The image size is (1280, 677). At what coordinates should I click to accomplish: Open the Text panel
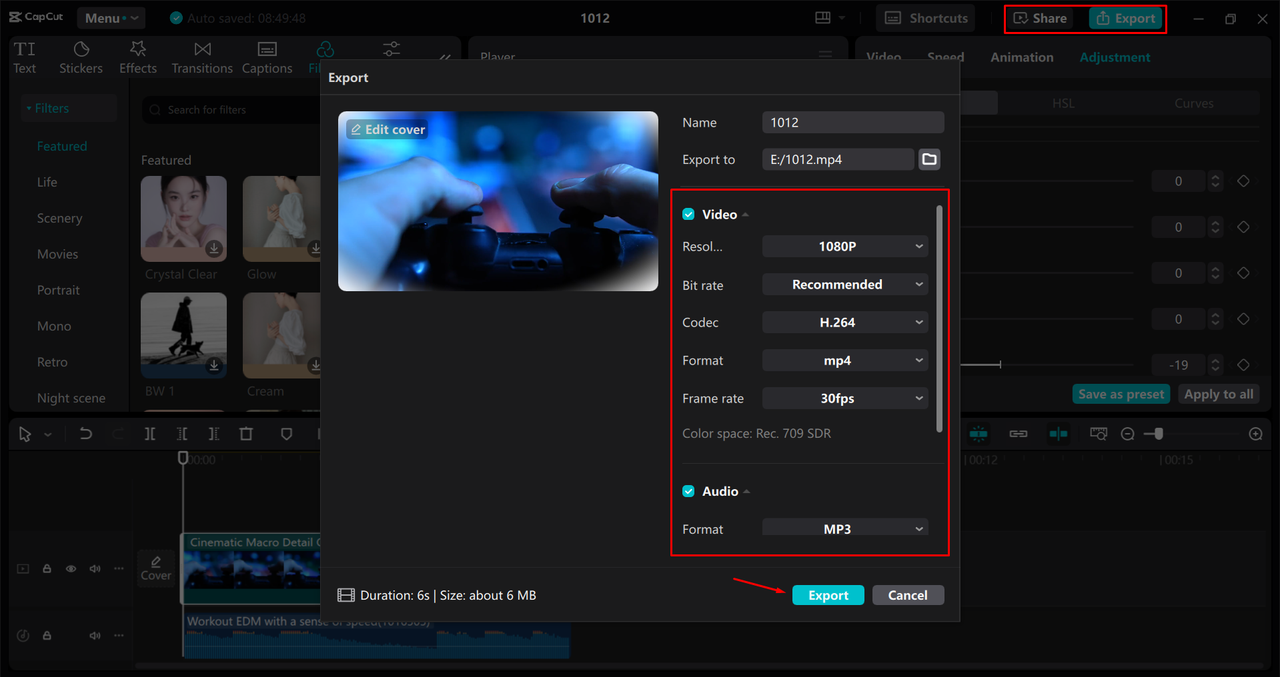[x=25, y=58]
